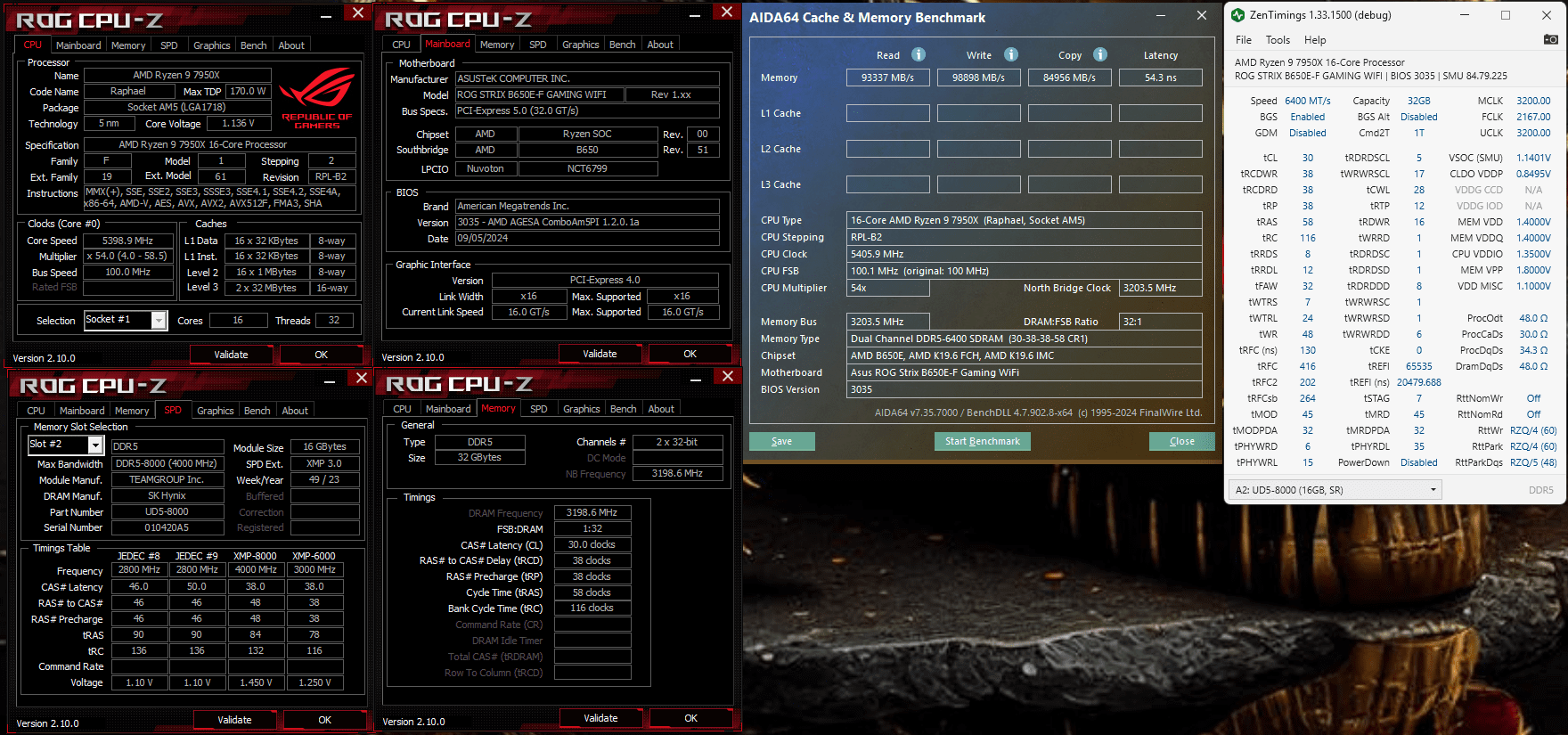Screen dimensions: 1568x735
Task: Click the Speed 6400 MT/s value in ZenTimings
Action: tap(1308, 101)
